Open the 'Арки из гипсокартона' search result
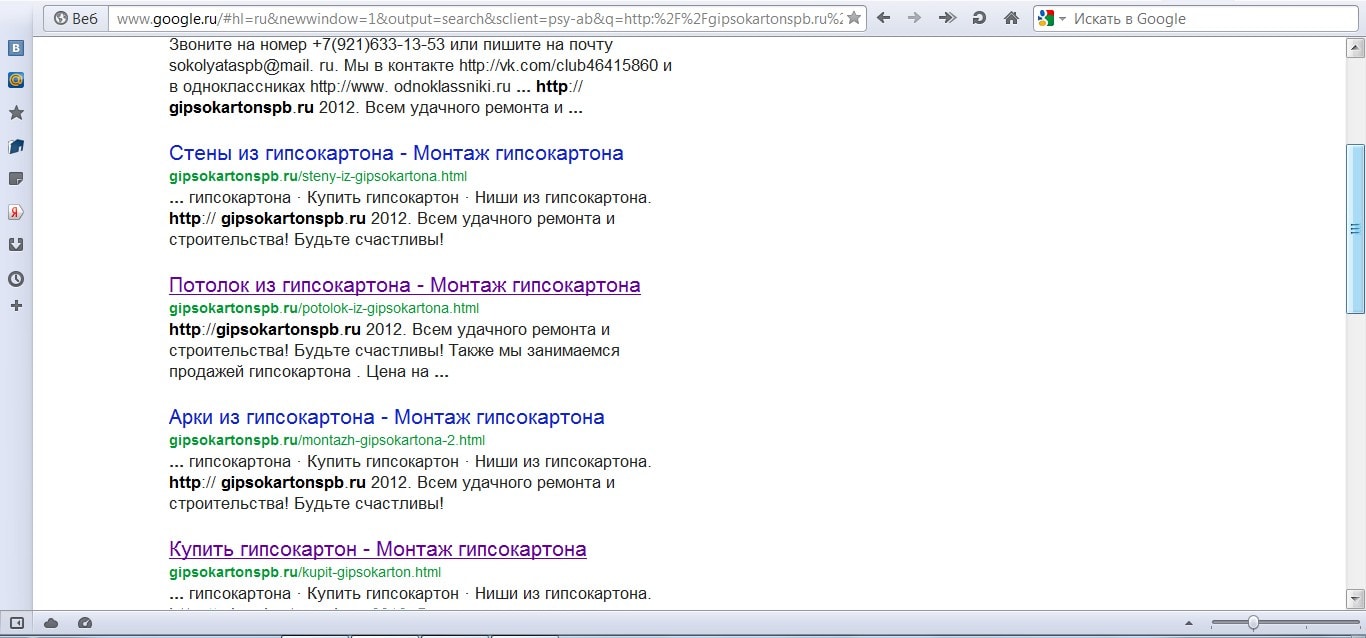 [386, 417]
